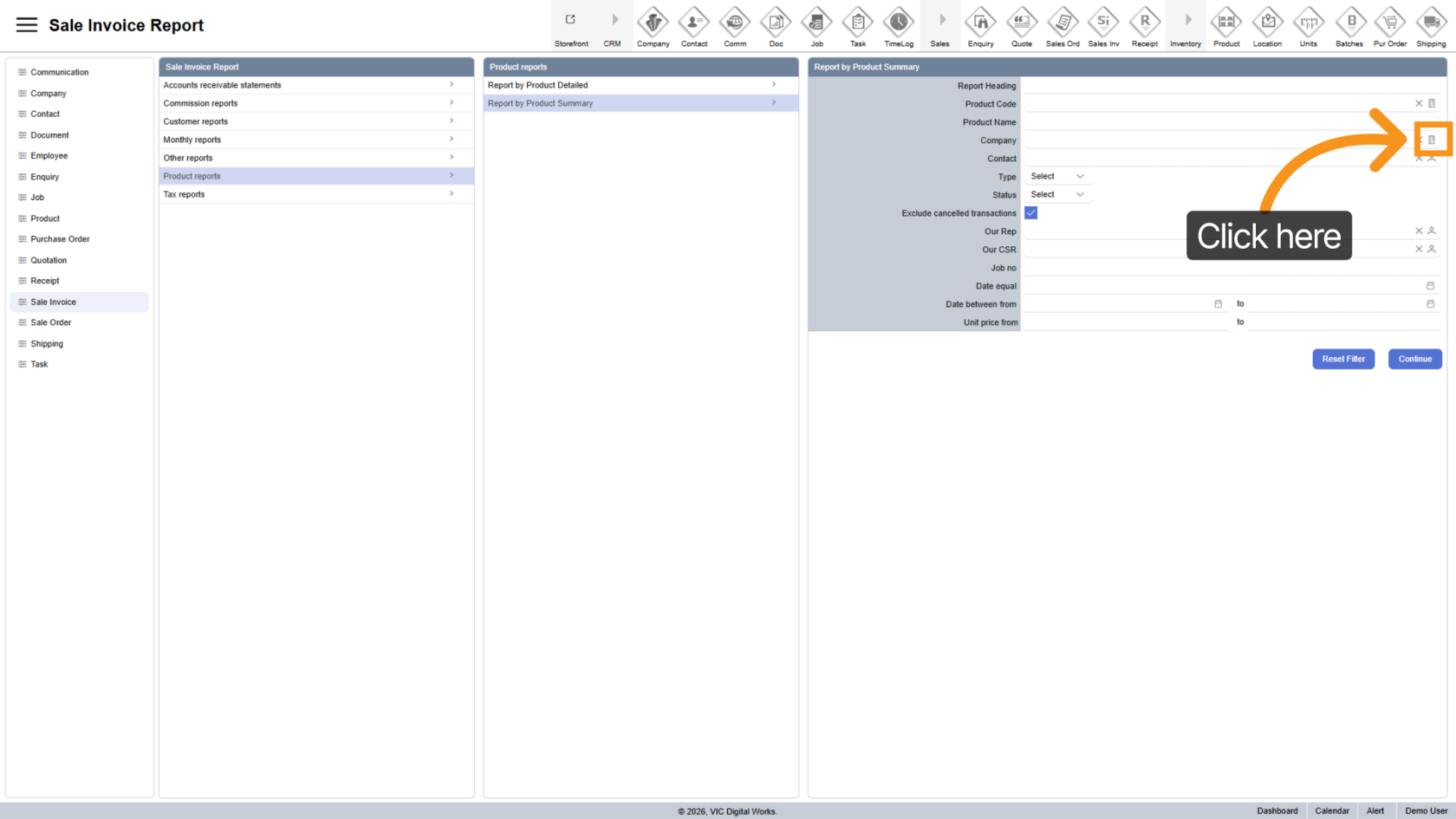1456x819 pixels.
Task: Open the Sales Inv toolbar icon
Action: click(1103, 23)
